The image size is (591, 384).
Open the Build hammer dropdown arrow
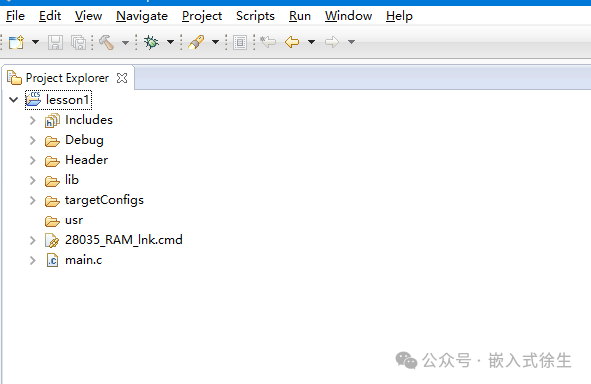pyautogui.click(x=126, y=42)
